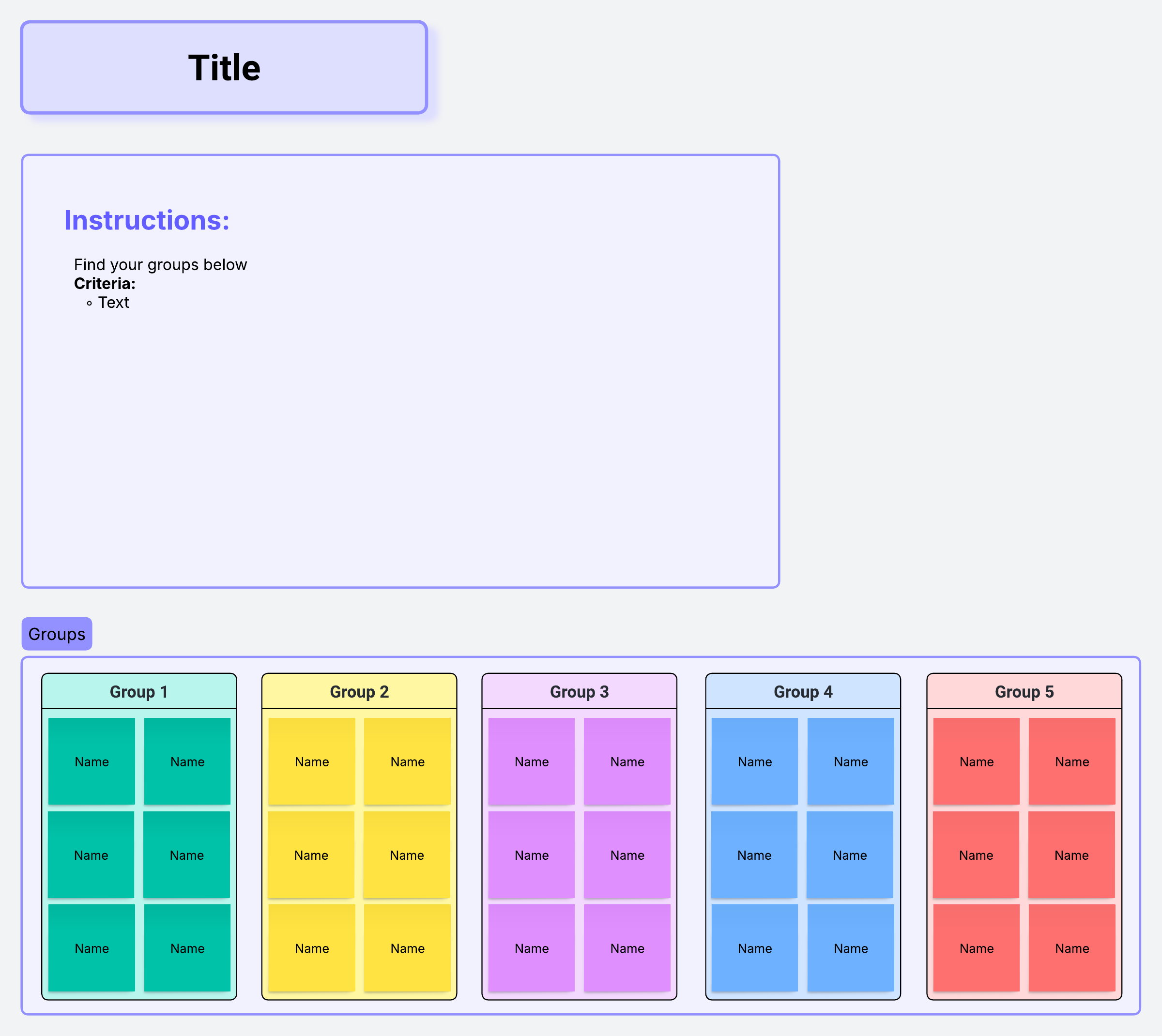Image resolution: width=1162 pixels, height=1036 pixels.
Task: Click the top-left purple note in Group 3
Action: click(532, 761)
